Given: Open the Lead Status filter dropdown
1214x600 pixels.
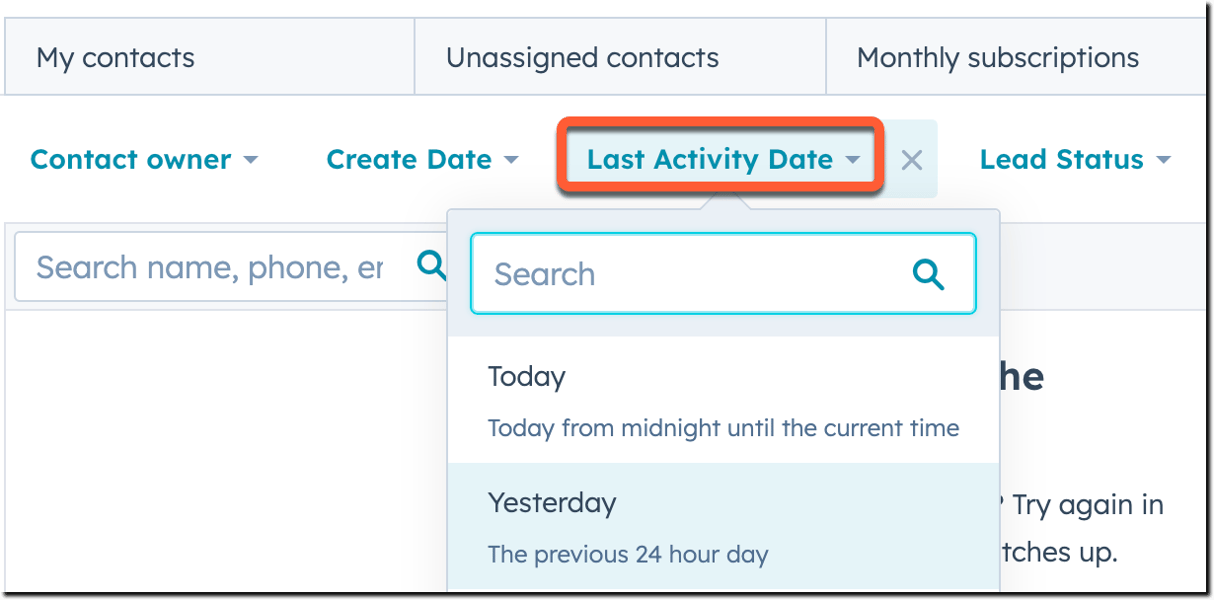Looking at the screenshot, I should pos(1061,160).
